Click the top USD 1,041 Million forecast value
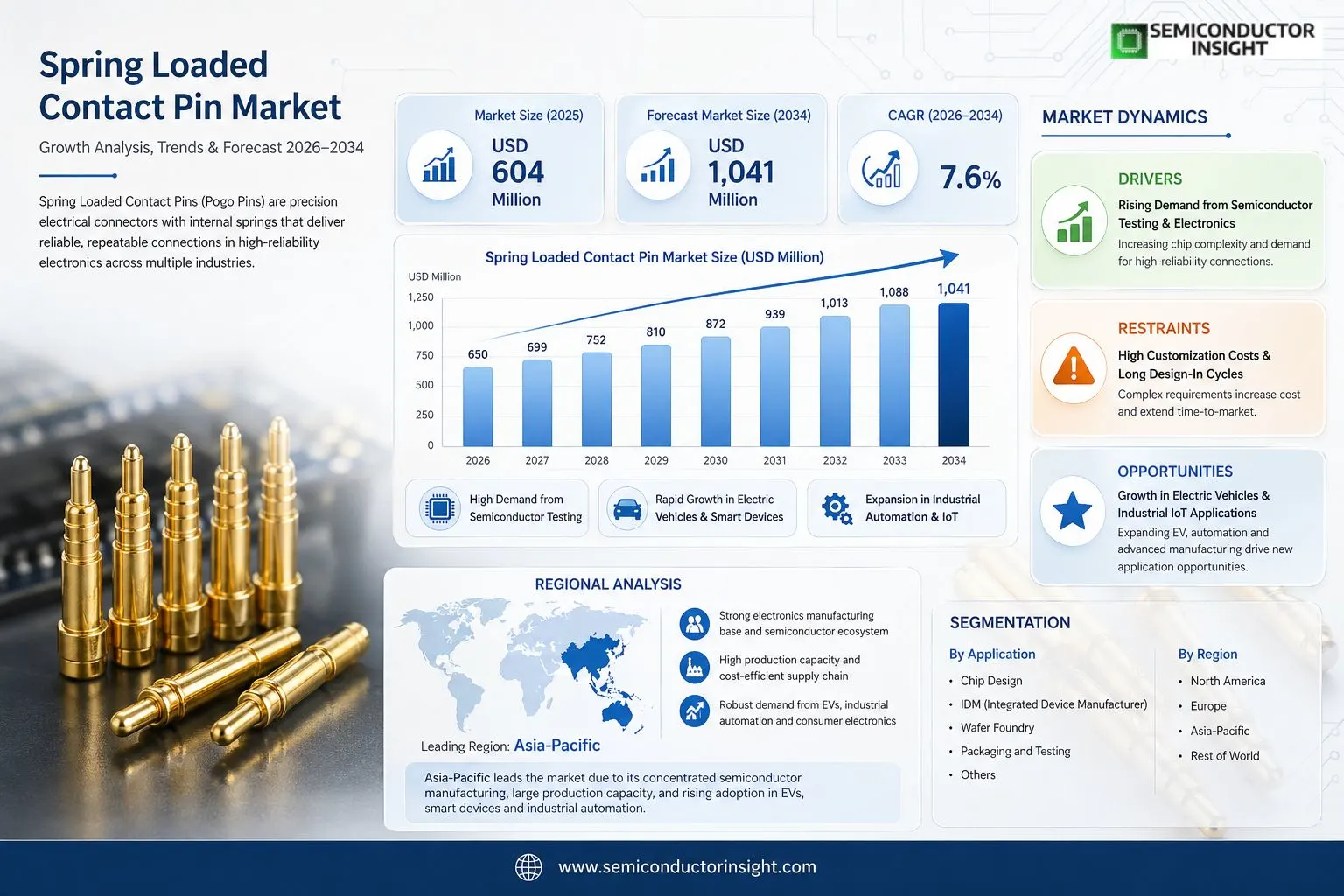Screen dimensions: 1344x896 pos(741,172)
